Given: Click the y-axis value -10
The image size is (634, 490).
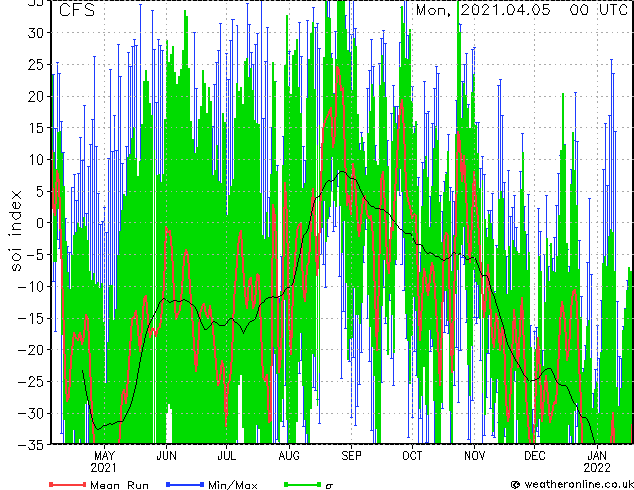Looking at the screenshot, I should click(32, 286).
